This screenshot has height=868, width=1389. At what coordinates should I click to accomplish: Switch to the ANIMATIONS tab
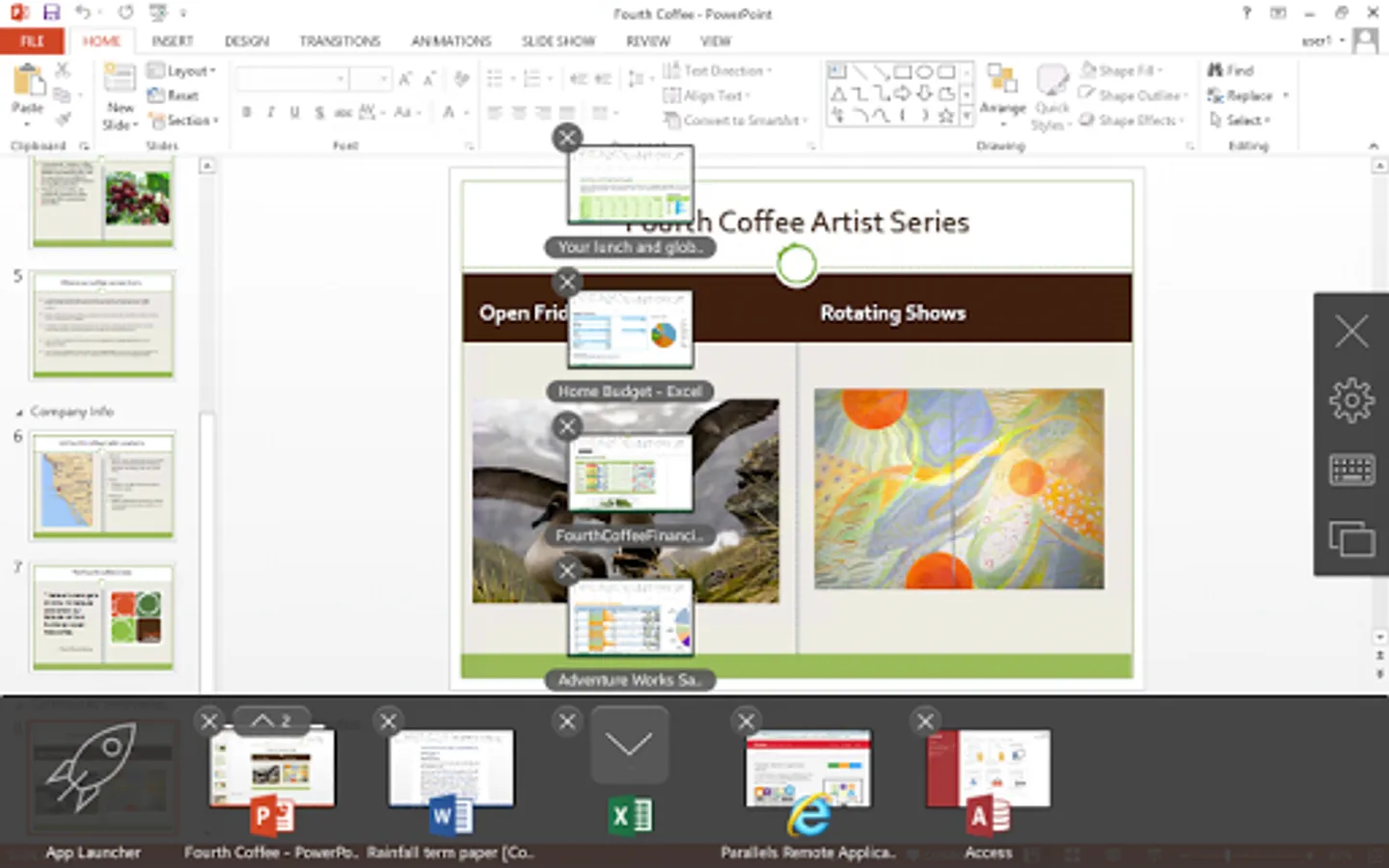[x=450, y=41]
